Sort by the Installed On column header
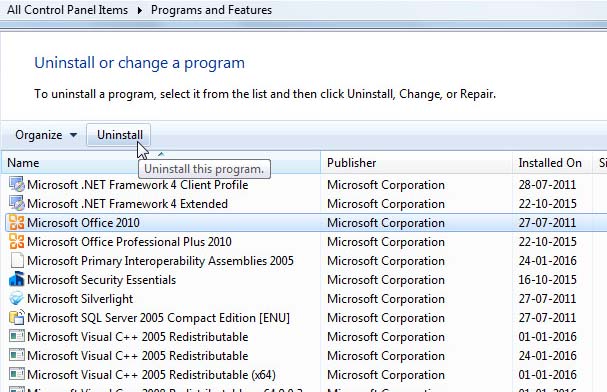The width and height of the screenshot is (607, 392). coord(552,163)
